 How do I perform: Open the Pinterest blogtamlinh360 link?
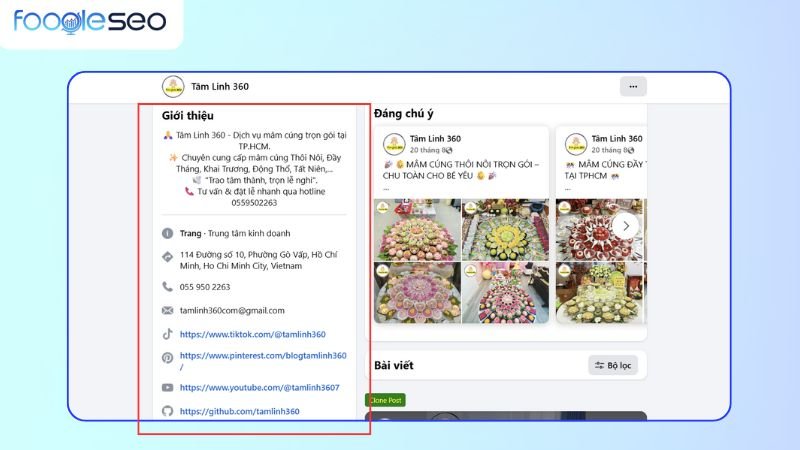(263, 356)
